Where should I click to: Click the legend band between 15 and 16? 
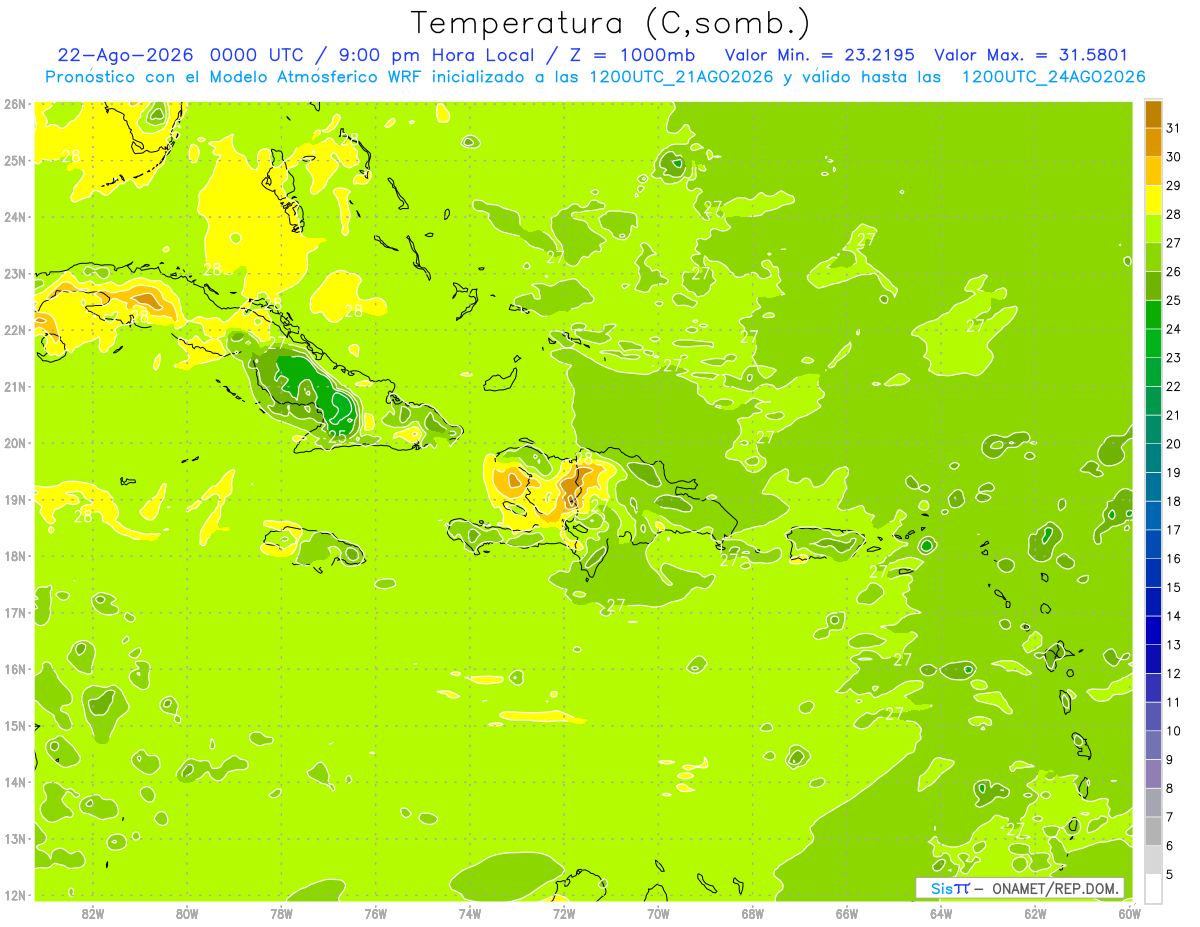pos(1153,573)
